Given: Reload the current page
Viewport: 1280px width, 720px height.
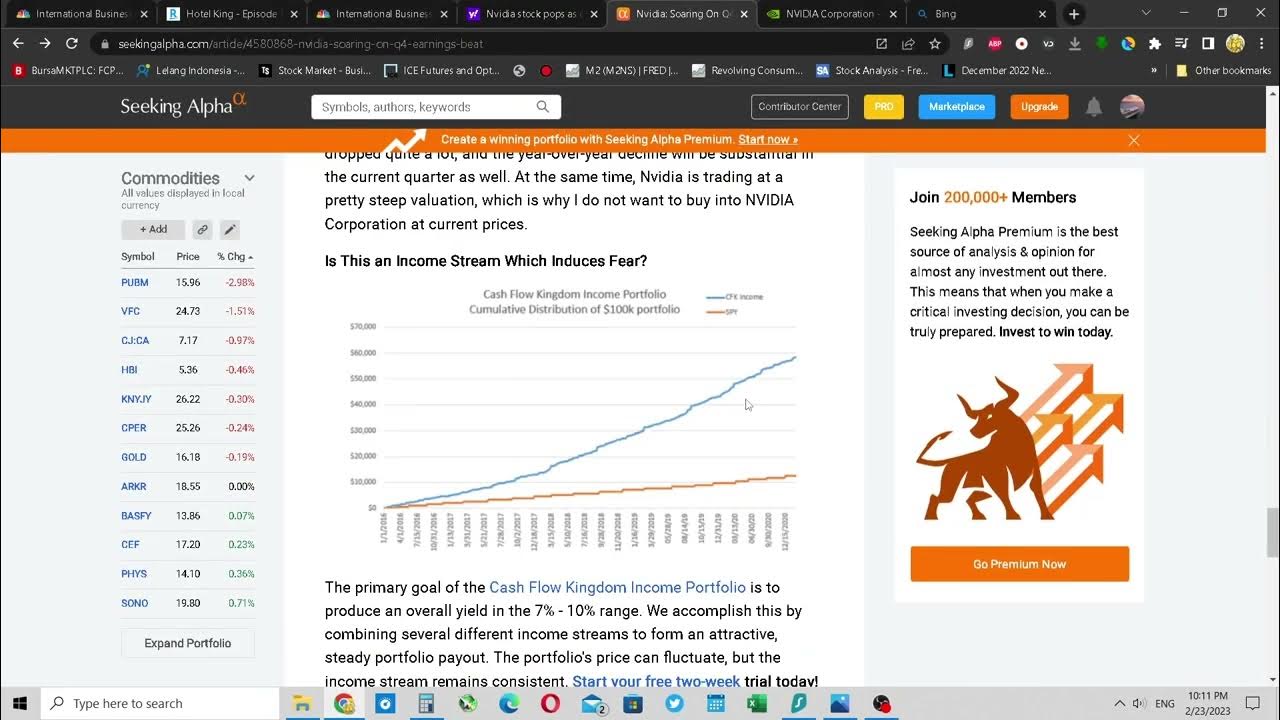Looking at the screenshot, I should tap(72, 44).
